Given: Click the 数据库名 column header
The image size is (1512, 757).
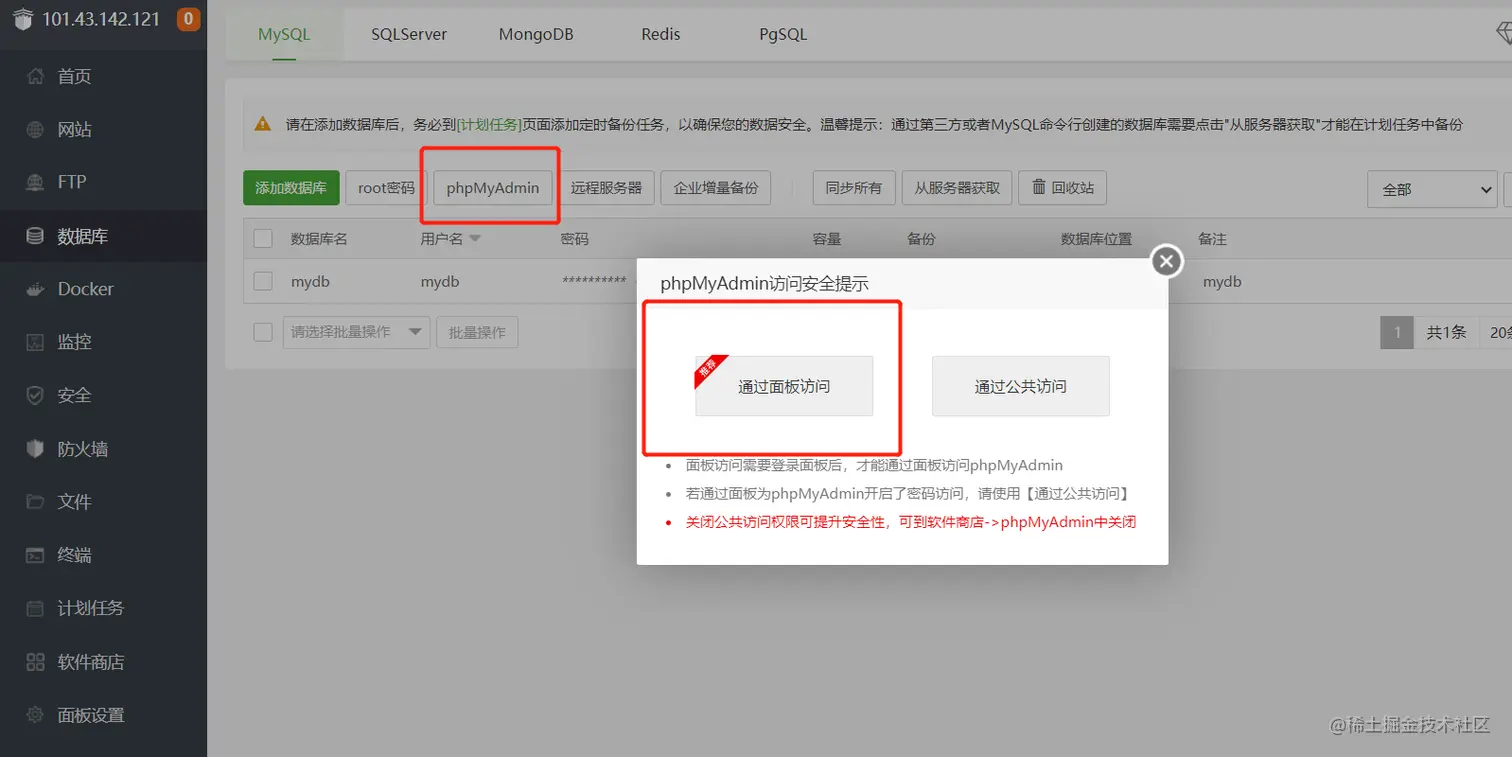Looking at the screenshot, I should [319, 239].
